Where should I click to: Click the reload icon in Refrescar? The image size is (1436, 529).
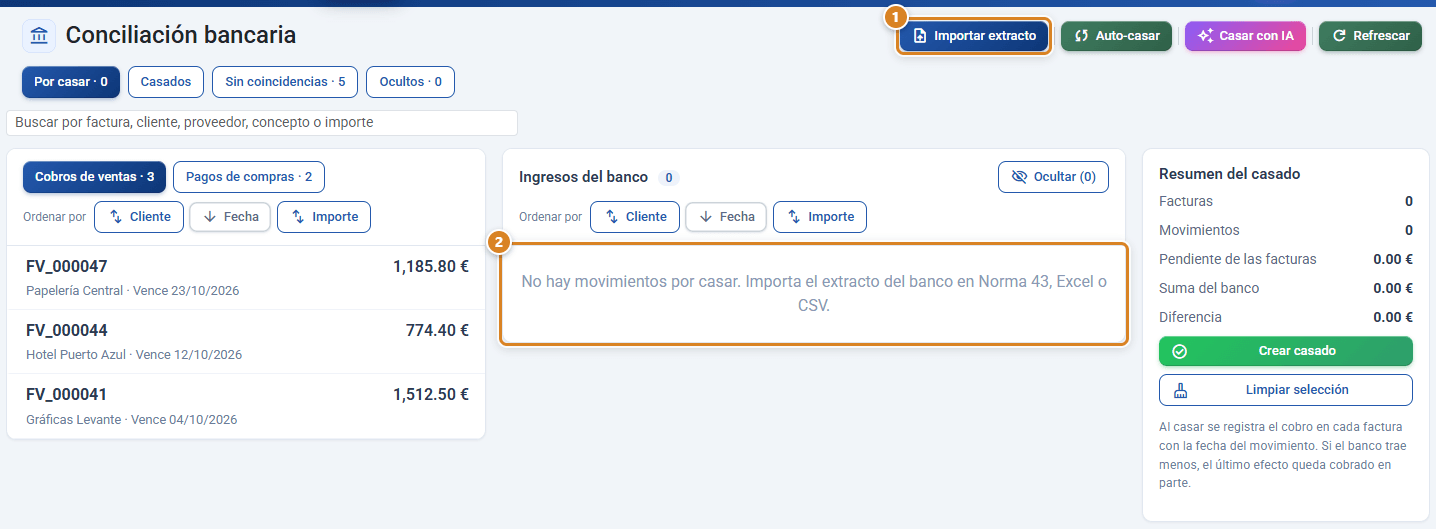1339,36
